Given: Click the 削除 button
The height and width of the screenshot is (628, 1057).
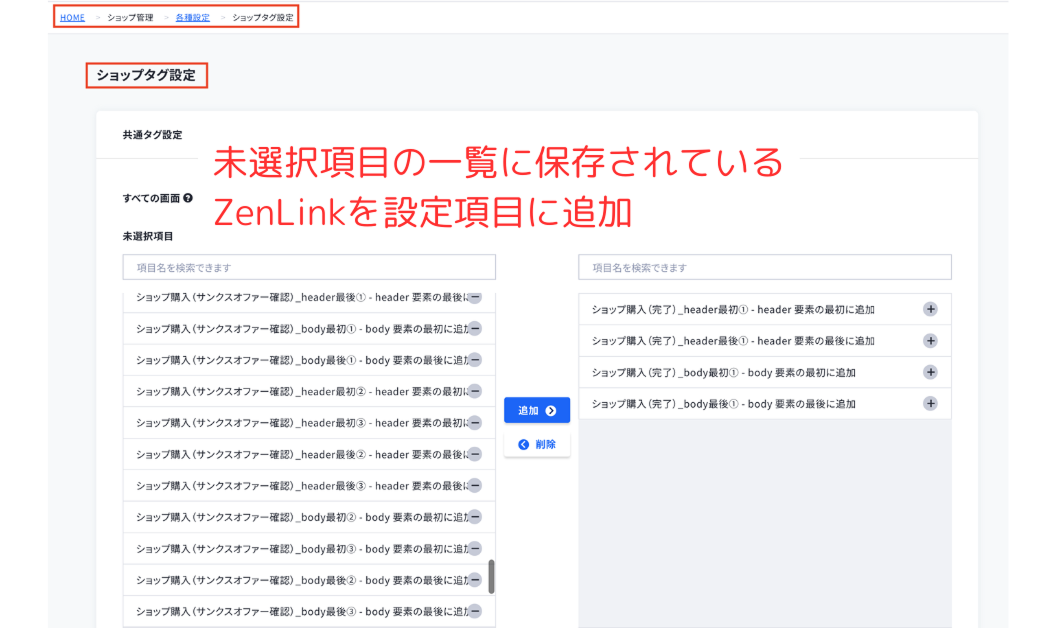Looking at the screenshot, I should (537, 444).
